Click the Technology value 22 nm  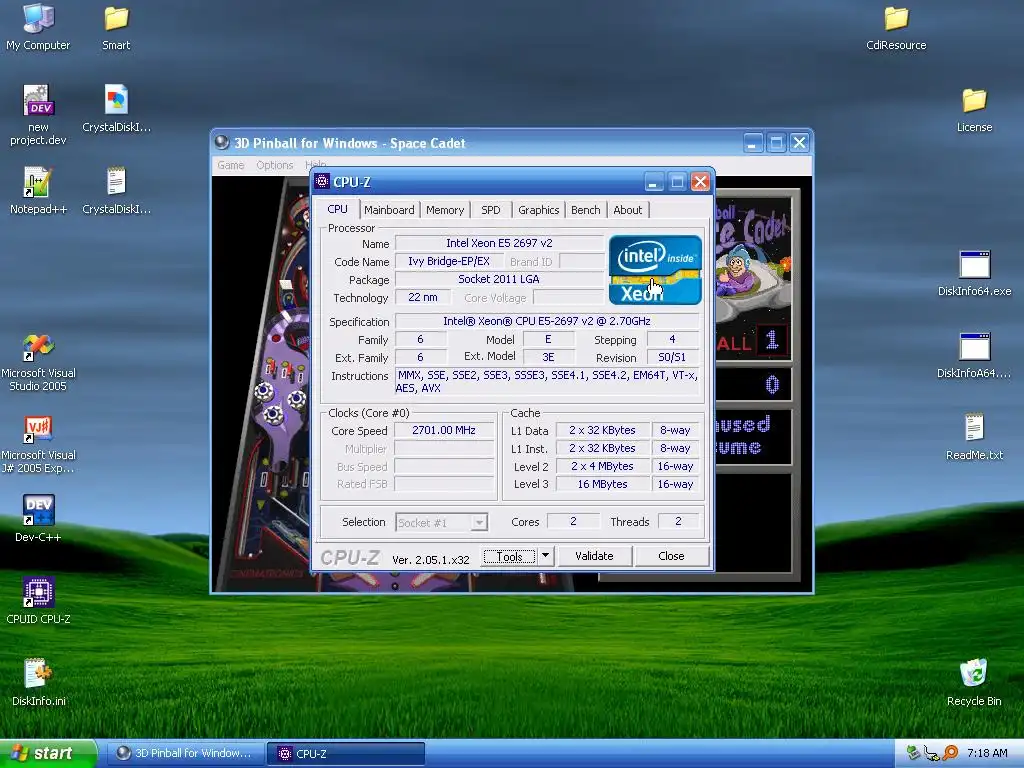pos(423,297)
